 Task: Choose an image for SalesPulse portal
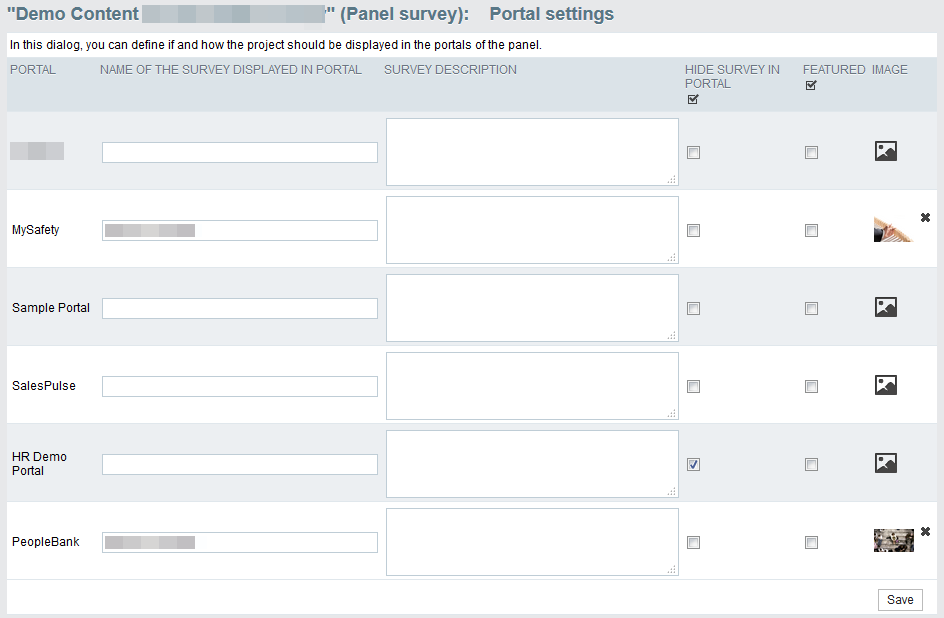point(886,385)
